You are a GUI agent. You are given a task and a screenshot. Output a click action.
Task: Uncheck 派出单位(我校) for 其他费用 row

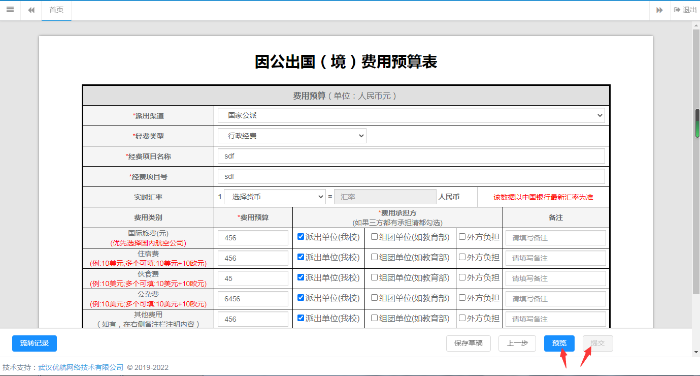tap(301, 318)
